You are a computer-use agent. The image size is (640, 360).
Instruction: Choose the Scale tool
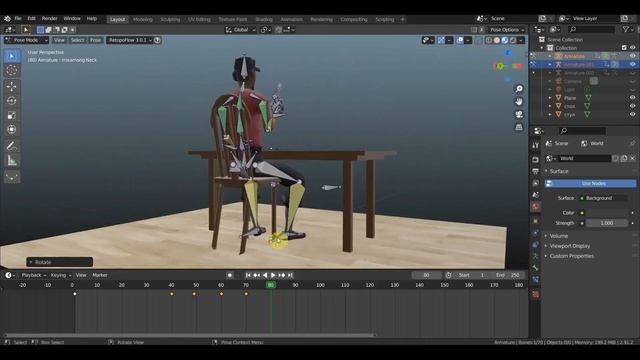click(12, 115)
